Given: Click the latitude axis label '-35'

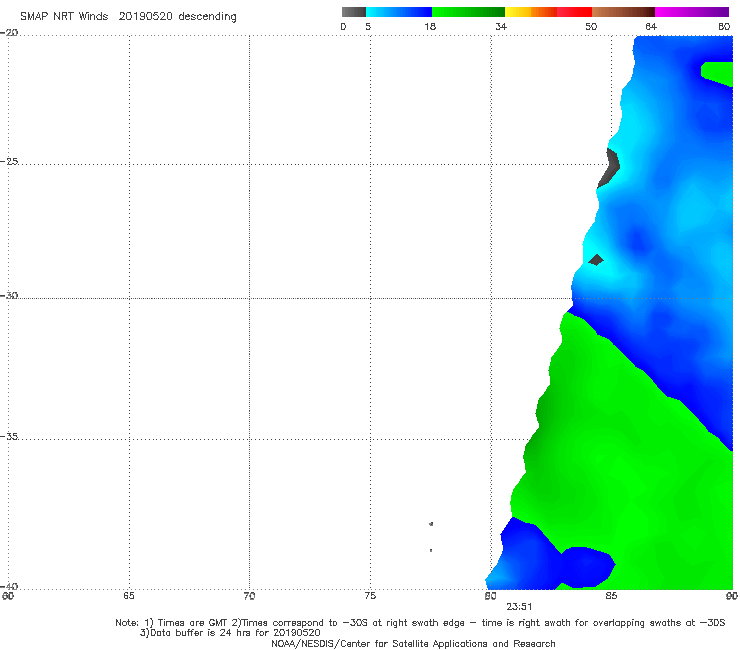Looking at the screenshot, I should 9,436.
